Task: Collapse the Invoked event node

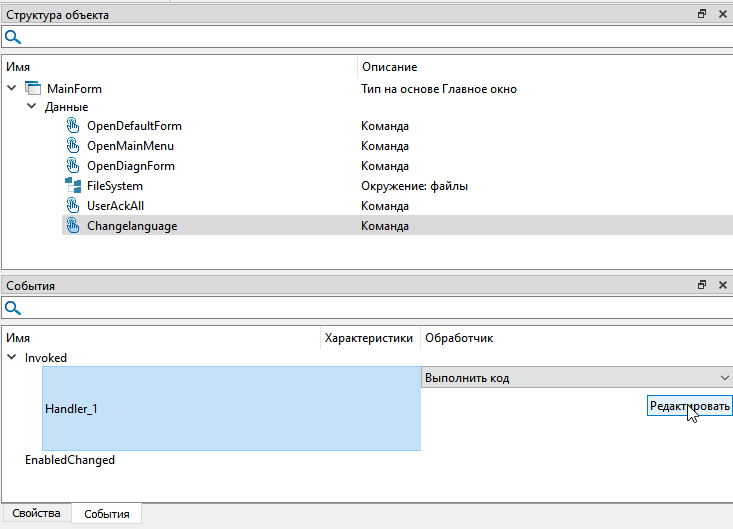Action: tap(12, 357)
